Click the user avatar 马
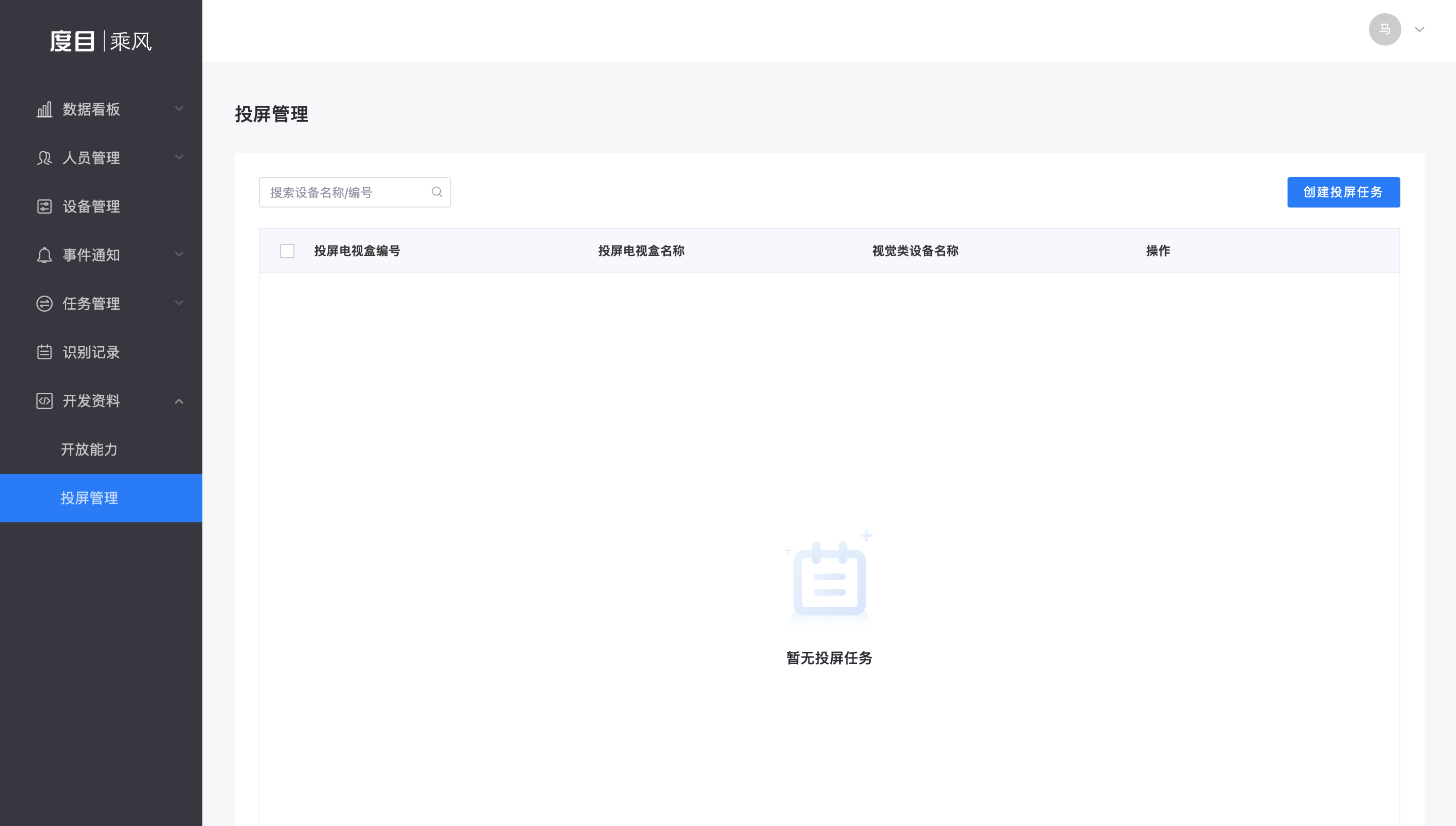The height and width of the screenshot is (826, 1456). click(x=1385, y=29)
